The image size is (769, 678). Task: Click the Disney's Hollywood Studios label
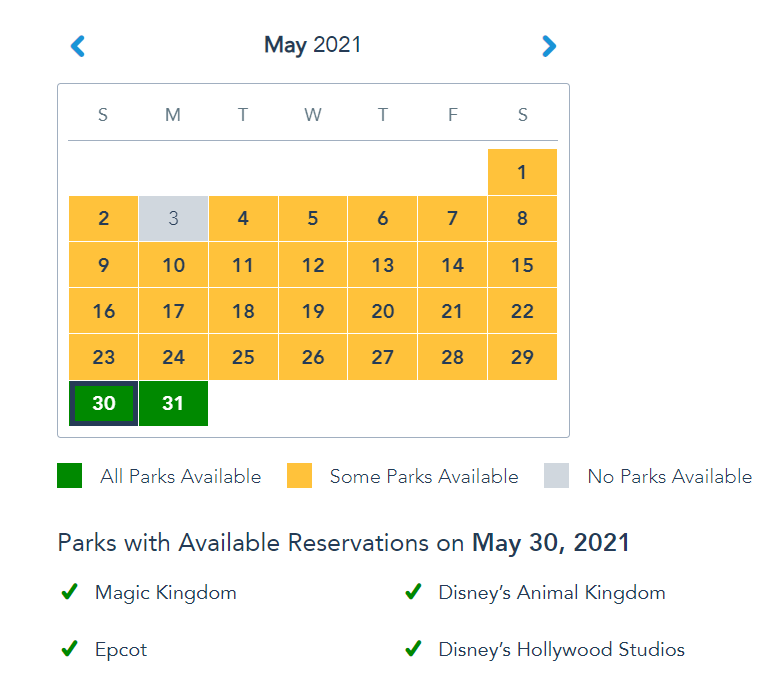[x=561, y=649]
